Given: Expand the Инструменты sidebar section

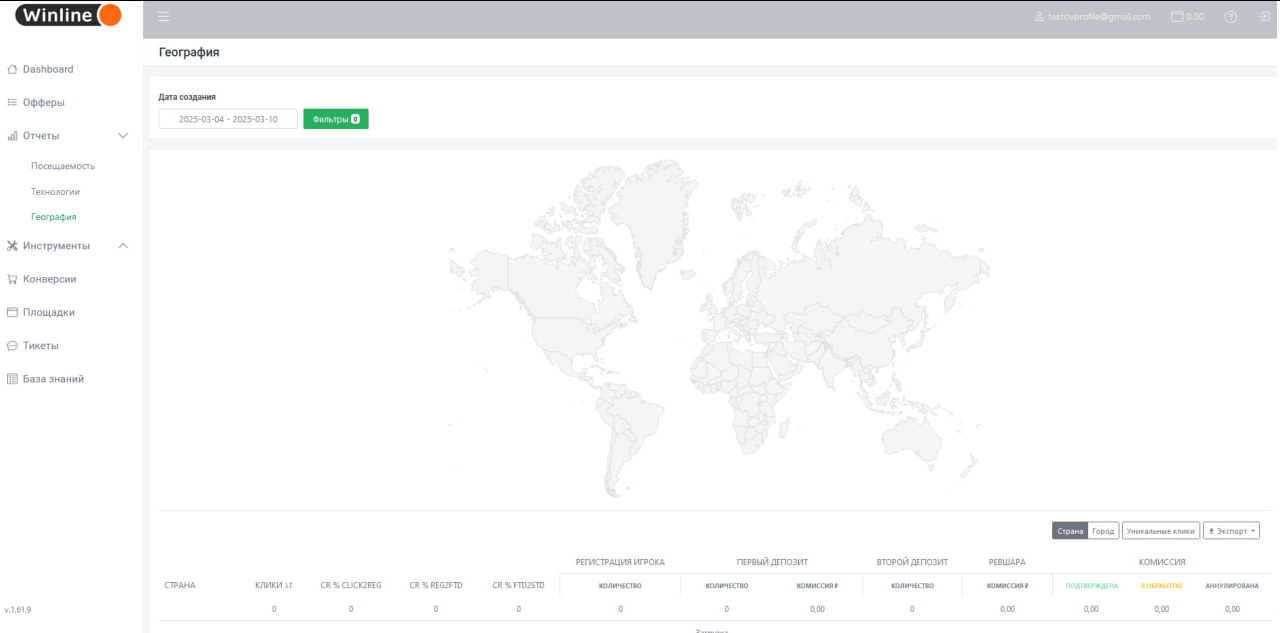Looking at the screenshot, I should (x=123, y=246).
